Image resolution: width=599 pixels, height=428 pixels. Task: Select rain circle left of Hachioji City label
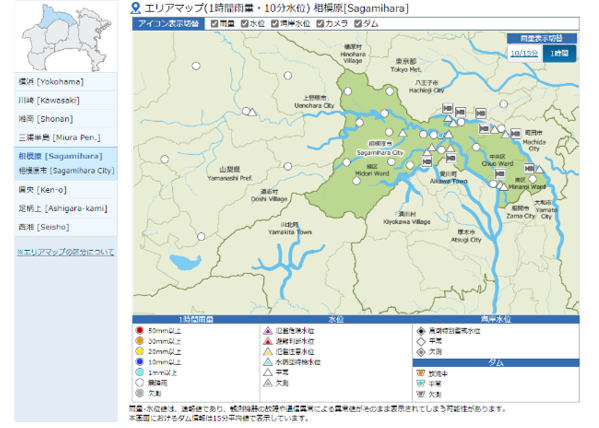(x=389, y=91)
